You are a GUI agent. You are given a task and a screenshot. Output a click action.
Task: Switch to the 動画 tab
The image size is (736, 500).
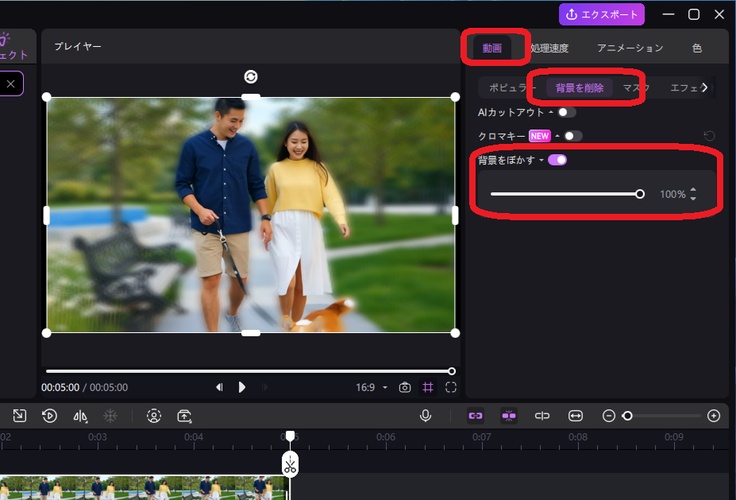click(492, 48)
